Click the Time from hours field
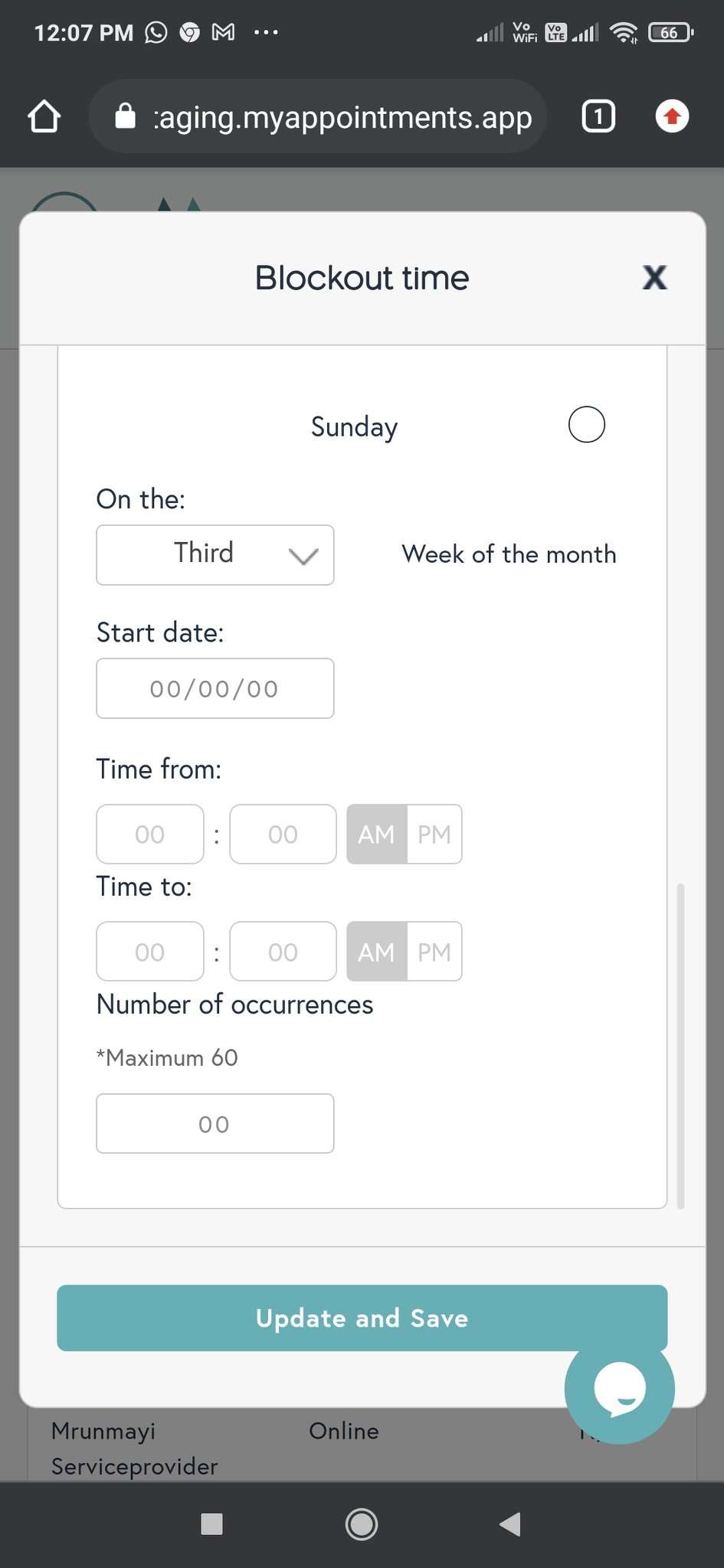The width and height of the screenshot is (724, 1568). click(x=150, y=834)
